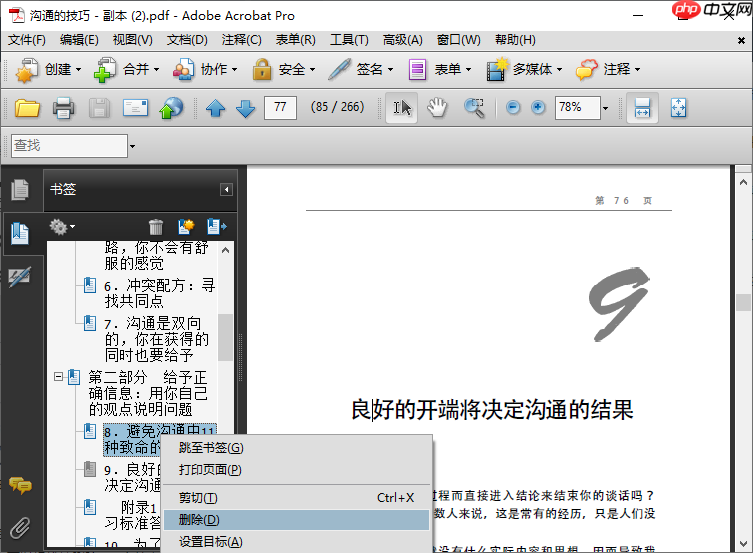Open bookmark options gear menu
The height and width of the screenshot is (553, 753).
62,227
